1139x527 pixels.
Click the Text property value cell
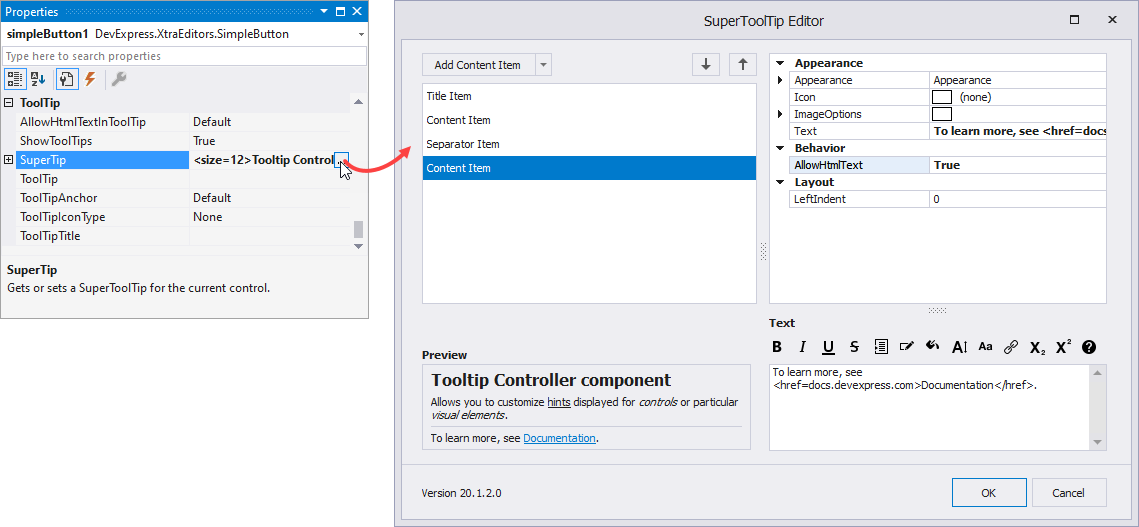coord(1018,131)
